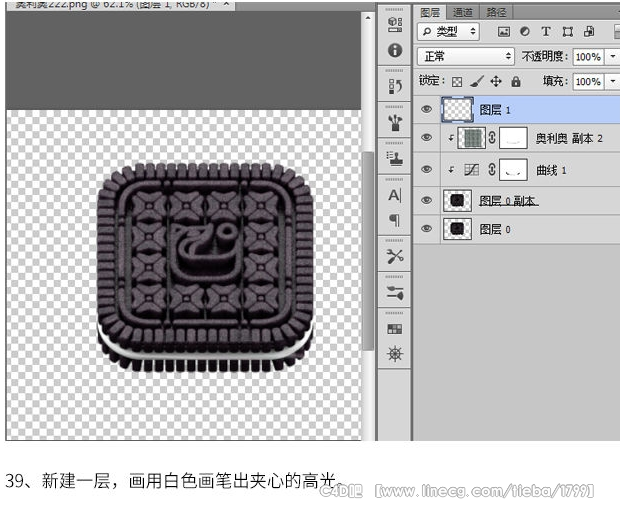620x508 pixels.
Task: Click the 不透明度 100% value field
Action: (588, 57)
